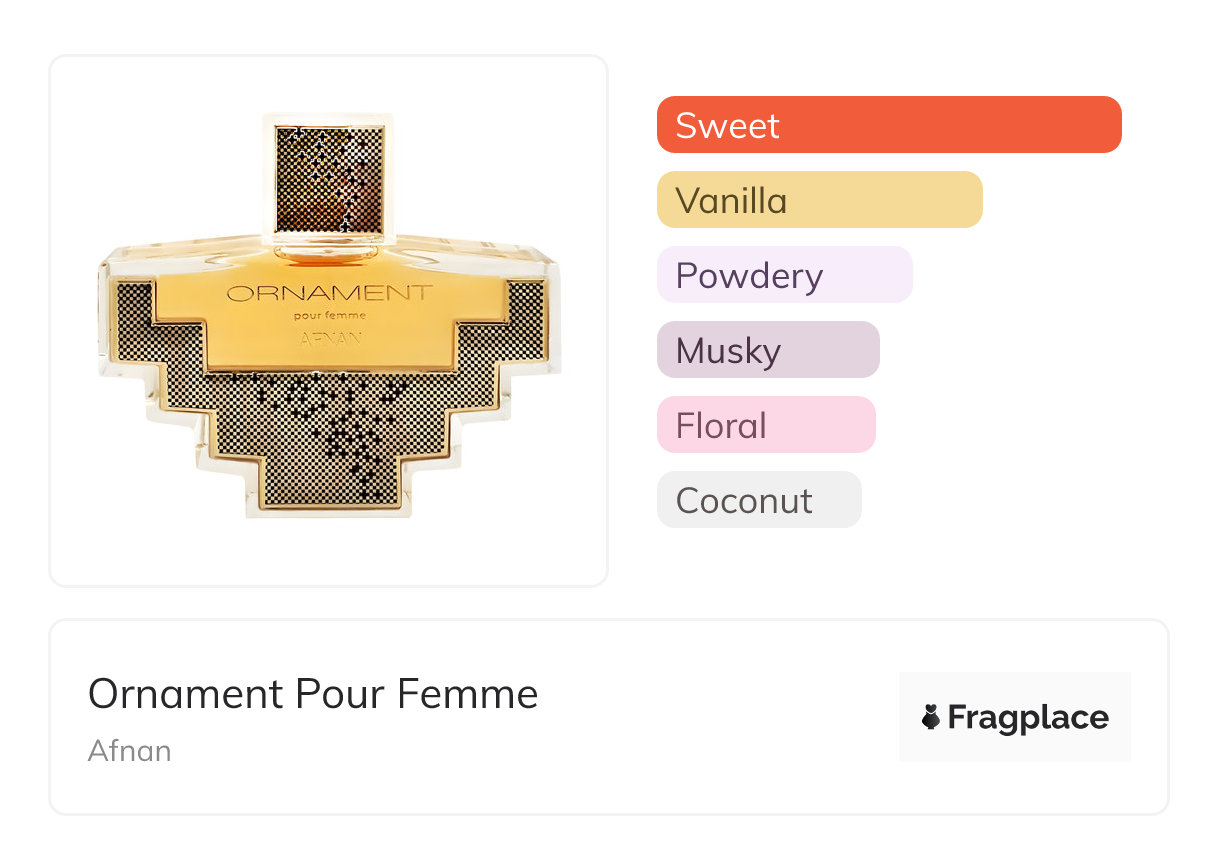Image resolution: width=1218 pixels, height=864 pixels.
Task: Select the Sweet accord bar
Action: (x=888, y=125)
